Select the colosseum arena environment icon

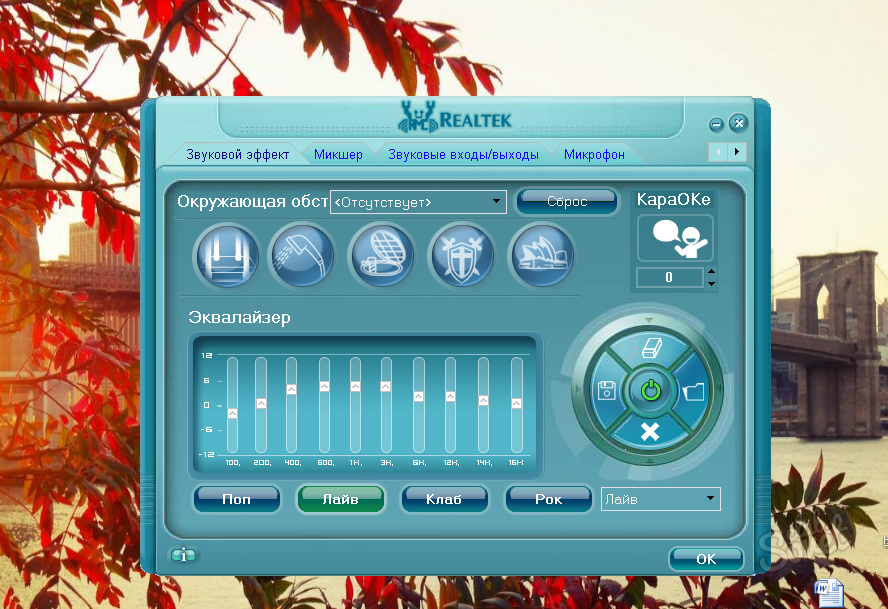pos(381,256)
